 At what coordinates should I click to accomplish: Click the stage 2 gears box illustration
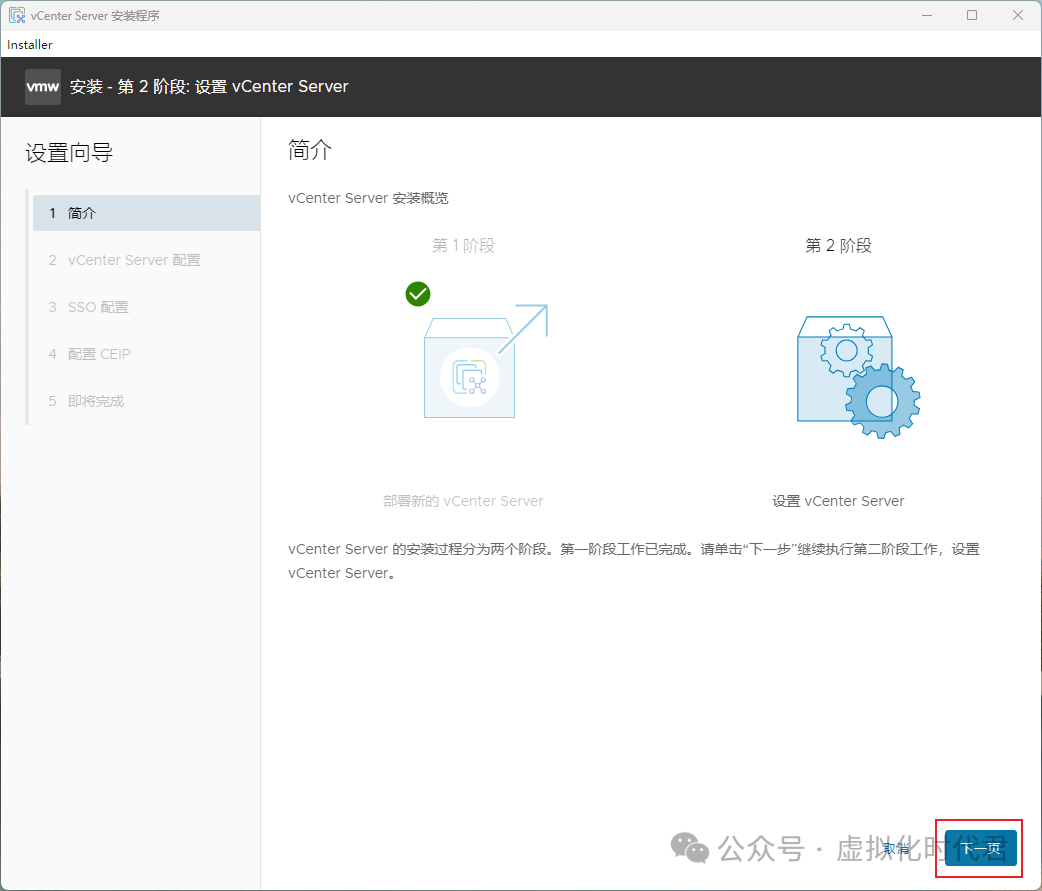tap(858, 377)
